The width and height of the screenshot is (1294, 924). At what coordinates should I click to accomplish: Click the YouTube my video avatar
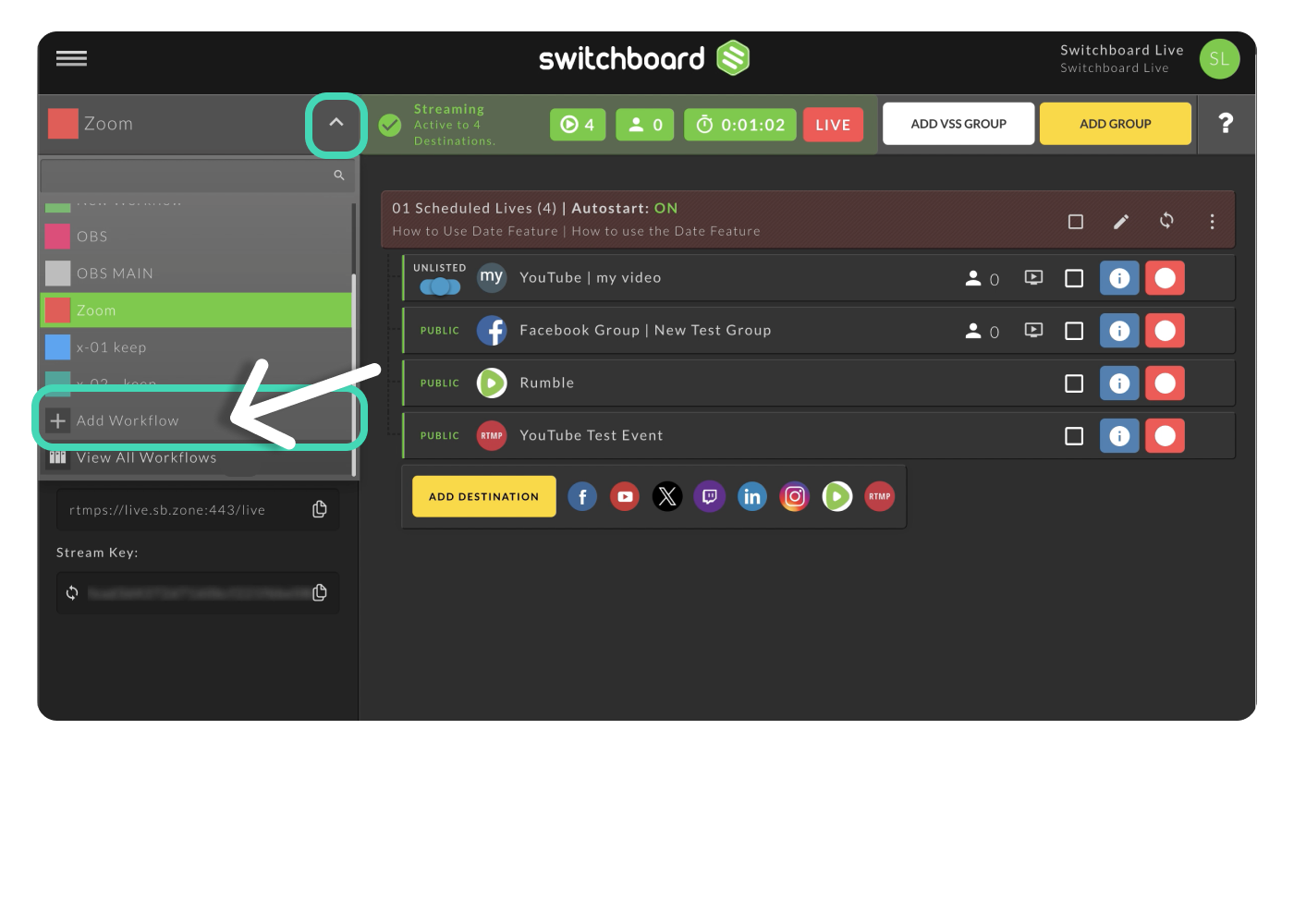(492, 277)
